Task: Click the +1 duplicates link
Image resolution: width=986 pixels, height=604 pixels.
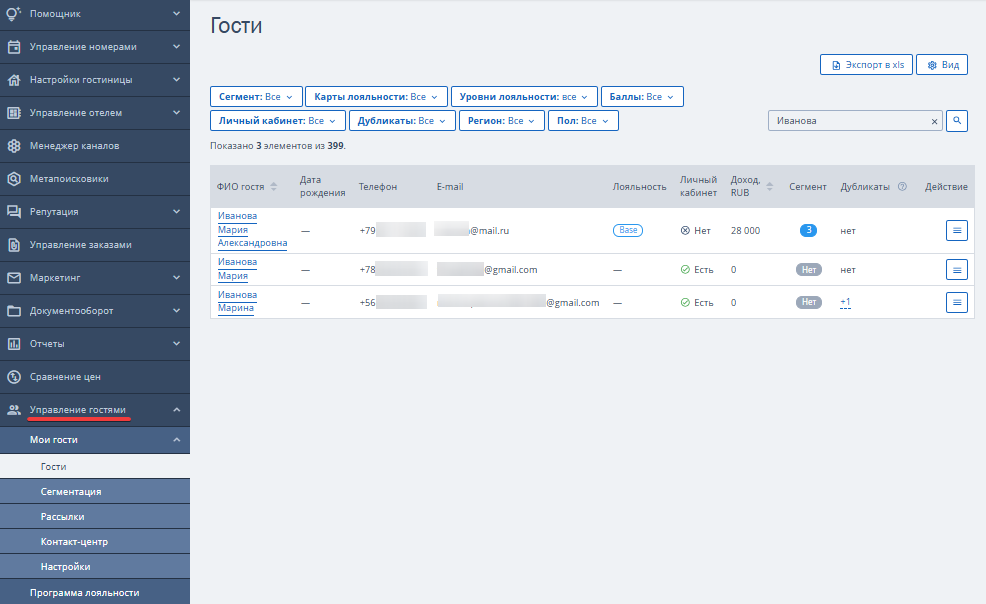Action: click(845, 302)
